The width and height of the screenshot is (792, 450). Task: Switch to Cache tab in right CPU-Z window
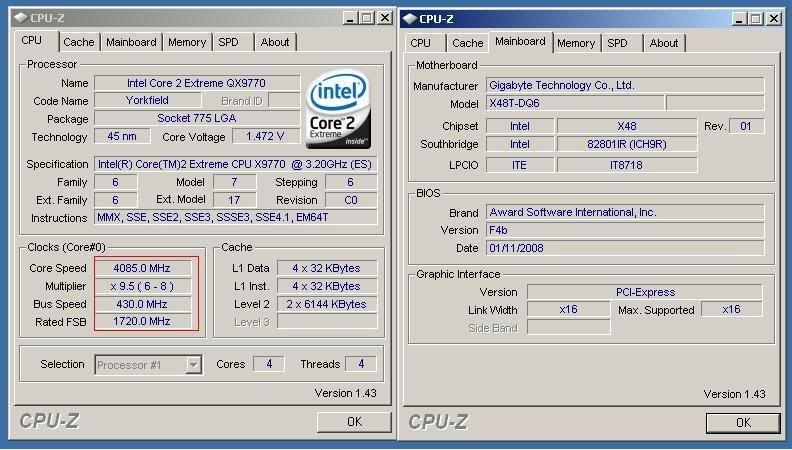point(468,43)
